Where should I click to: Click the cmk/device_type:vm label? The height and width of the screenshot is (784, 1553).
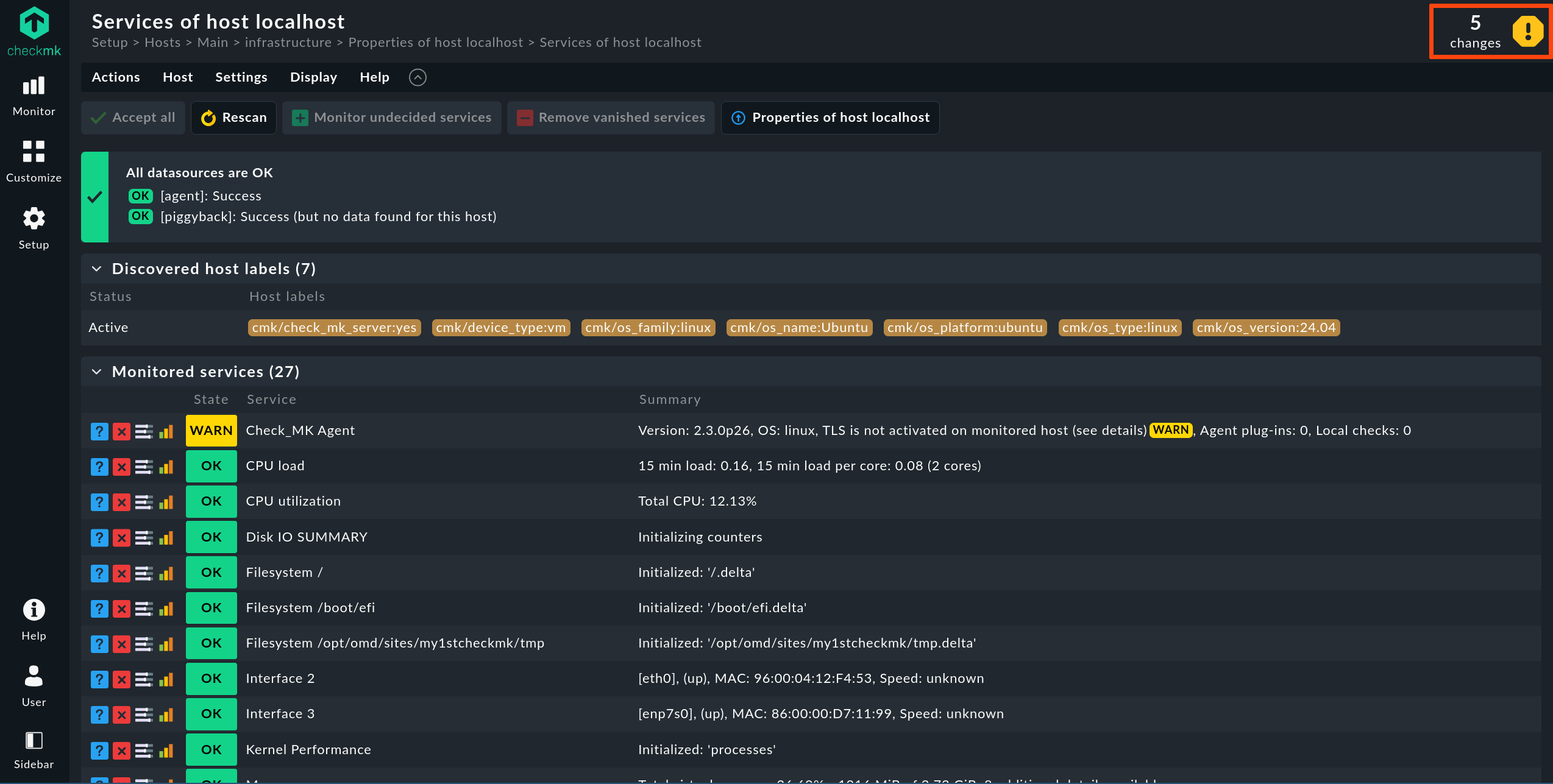[501, 328]
